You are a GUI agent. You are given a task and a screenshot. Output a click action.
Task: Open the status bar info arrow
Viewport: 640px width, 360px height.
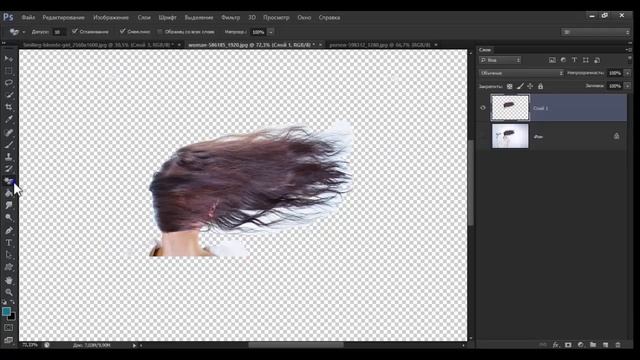click(x=134, y=345)
